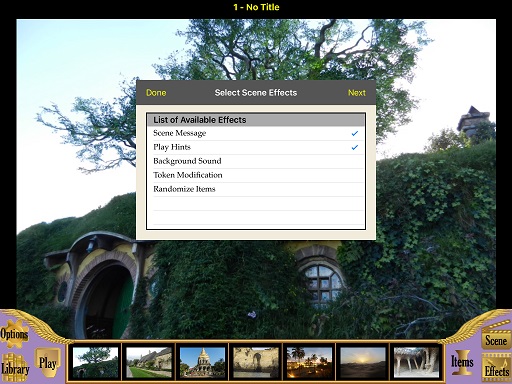512x384 pixels.
Task: Click the '1 - No Title' scene title
Action: pyautogui.click(x=256, y=7)
